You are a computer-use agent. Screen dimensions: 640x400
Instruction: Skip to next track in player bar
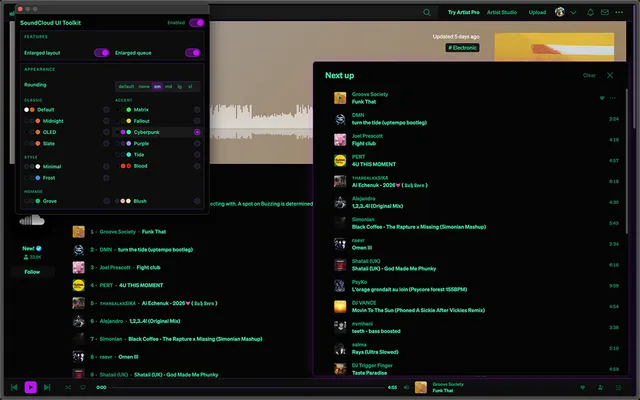tap(47, 387)
